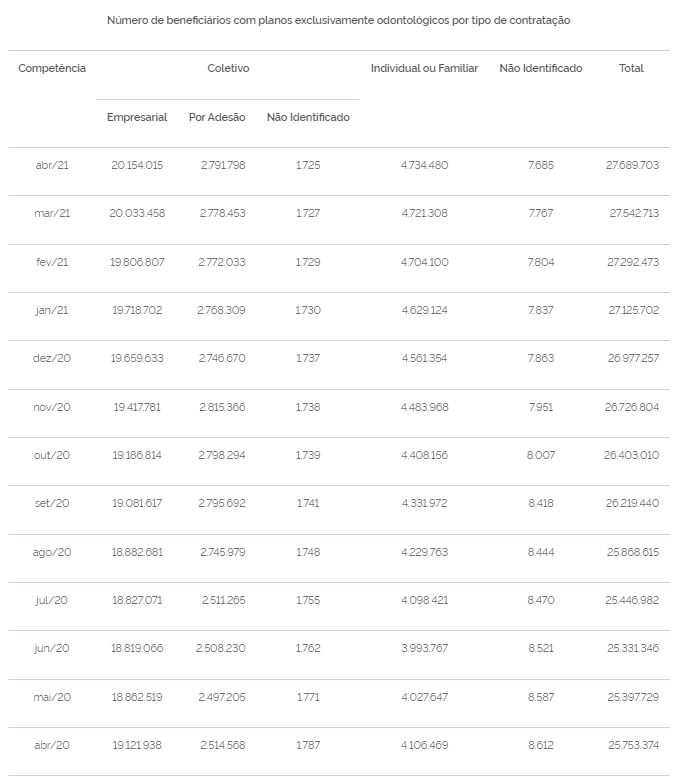Select Individual value 4.408.156 for out/20

point(425,455)
